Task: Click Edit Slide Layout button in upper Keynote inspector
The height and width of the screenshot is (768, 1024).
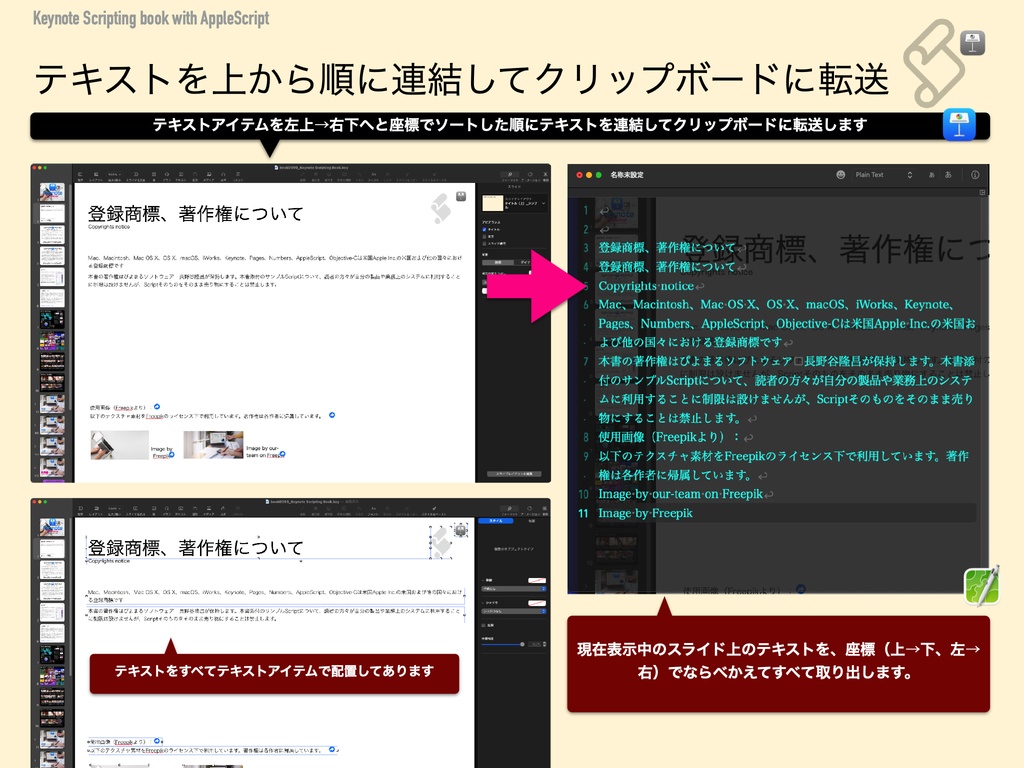Action: tap(515, 473)
